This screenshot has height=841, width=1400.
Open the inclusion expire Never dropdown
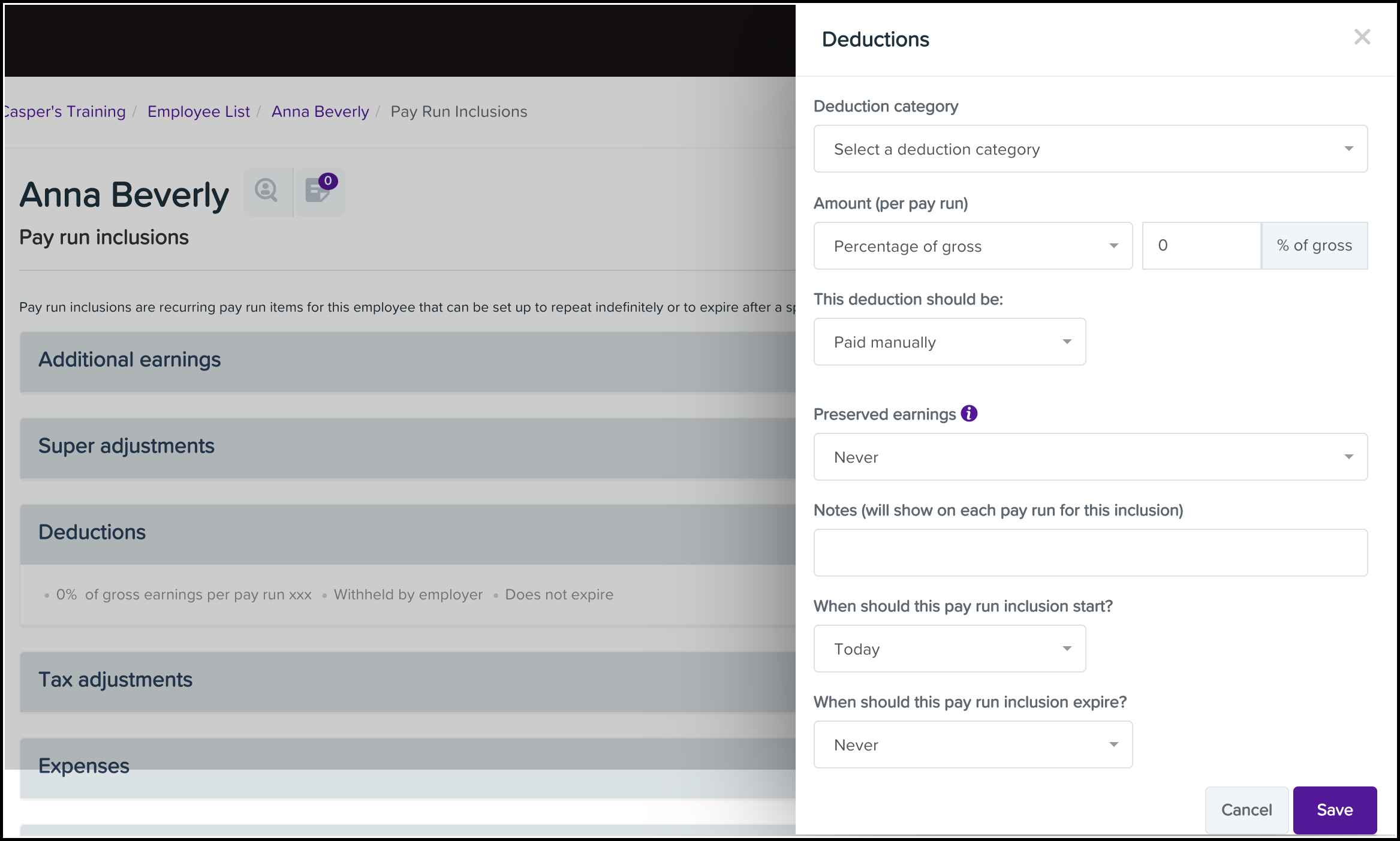click(973, 744)
